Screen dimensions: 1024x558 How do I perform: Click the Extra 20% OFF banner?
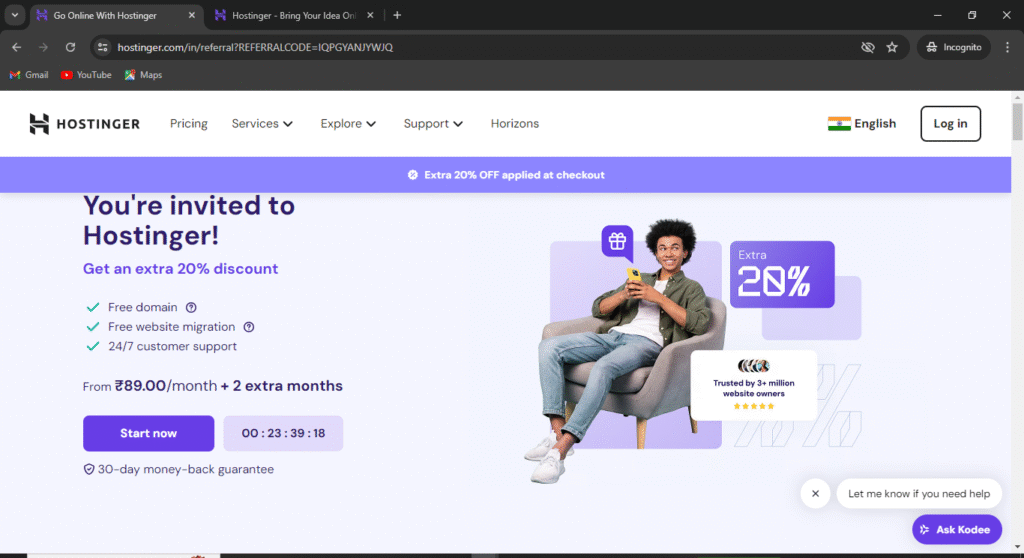(x=505, y=174)
